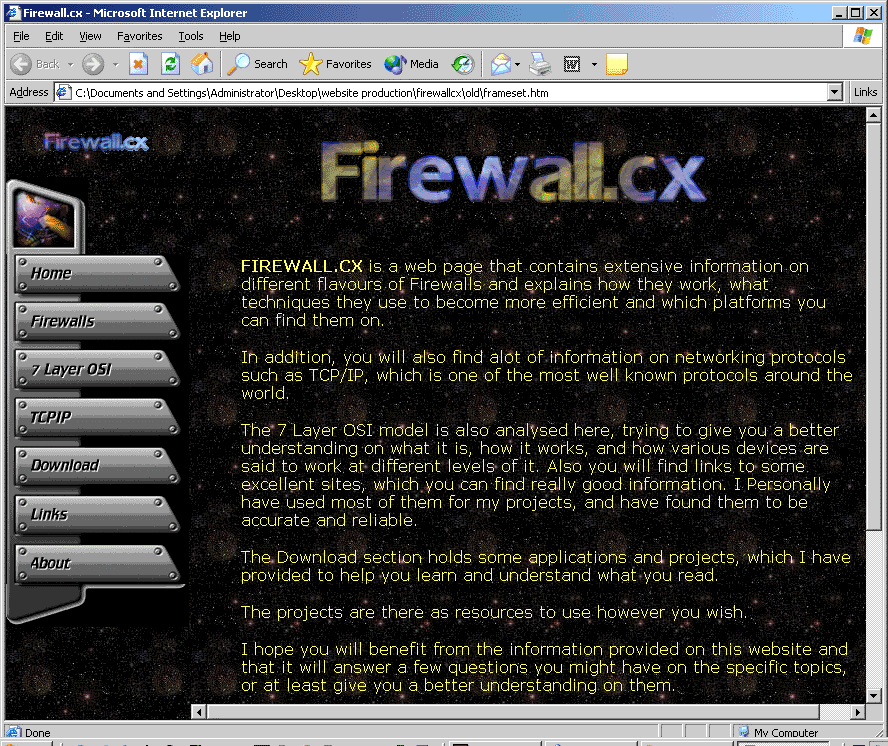Click the horizontal scrollbar left arrow
The image size is (888, 746).
[199, 711]
